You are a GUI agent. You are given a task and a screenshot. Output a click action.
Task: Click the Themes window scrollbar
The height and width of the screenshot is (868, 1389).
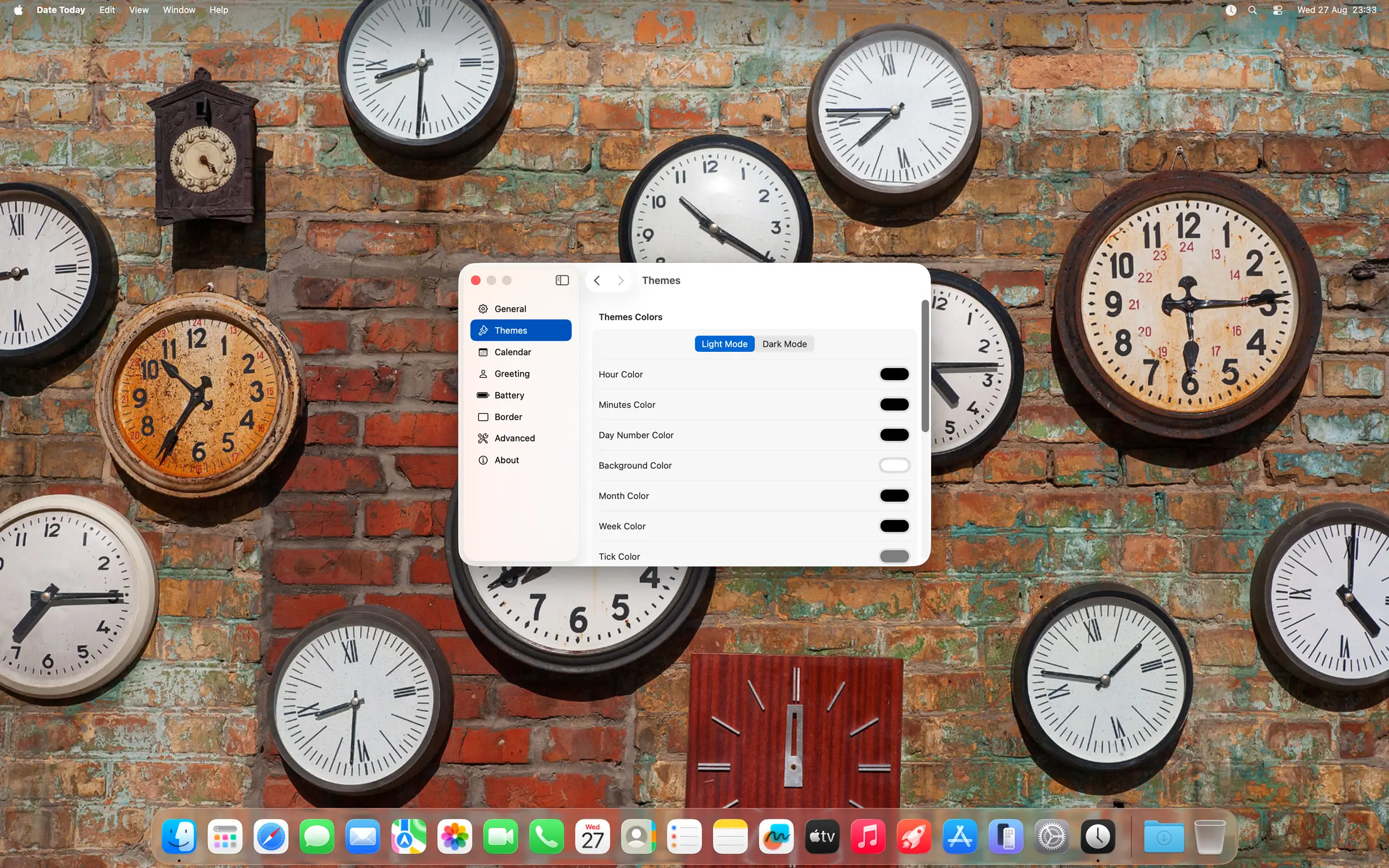pyautogui.click(x=925, y=366)
